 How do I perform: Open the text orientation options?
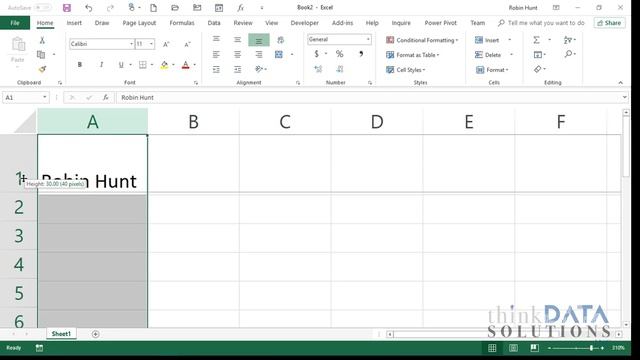click(259, 69)
